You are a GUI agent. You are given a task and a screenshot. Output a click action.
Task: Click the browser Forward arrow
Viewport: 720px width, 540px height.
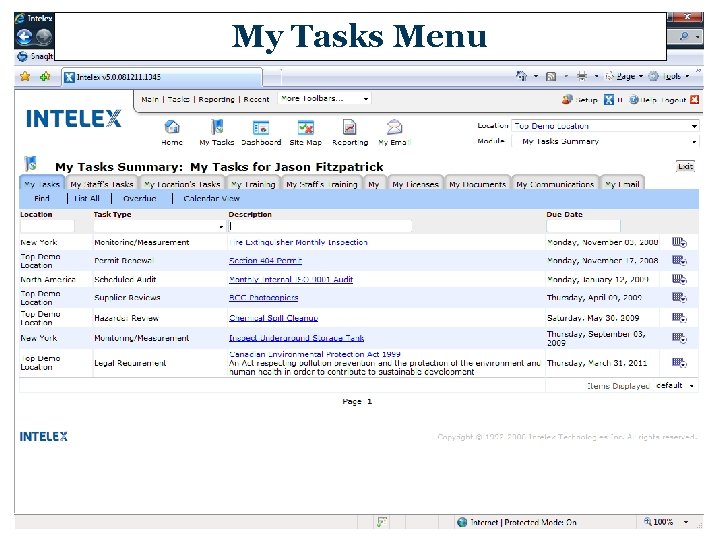point(44,37)
